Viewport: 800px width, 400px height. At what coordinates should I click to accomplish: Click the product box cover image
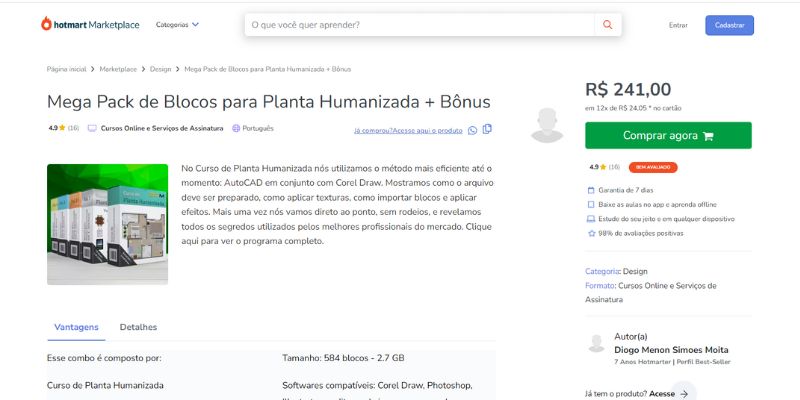pyautogui.click(x=107, y=224)
